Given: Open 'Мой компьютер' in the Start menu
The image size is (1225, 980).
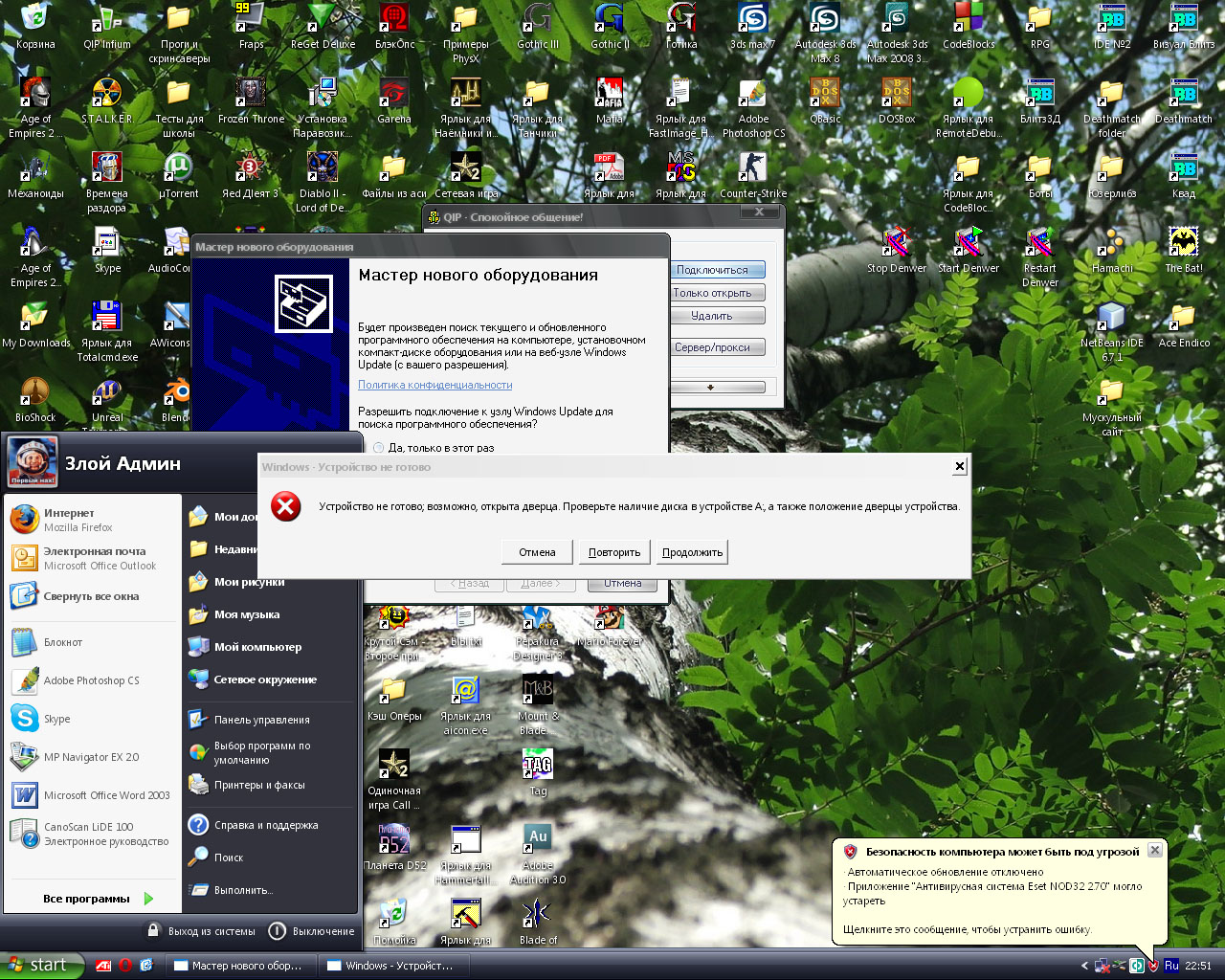Looking at the screenshot, I should tap(256, 647).
